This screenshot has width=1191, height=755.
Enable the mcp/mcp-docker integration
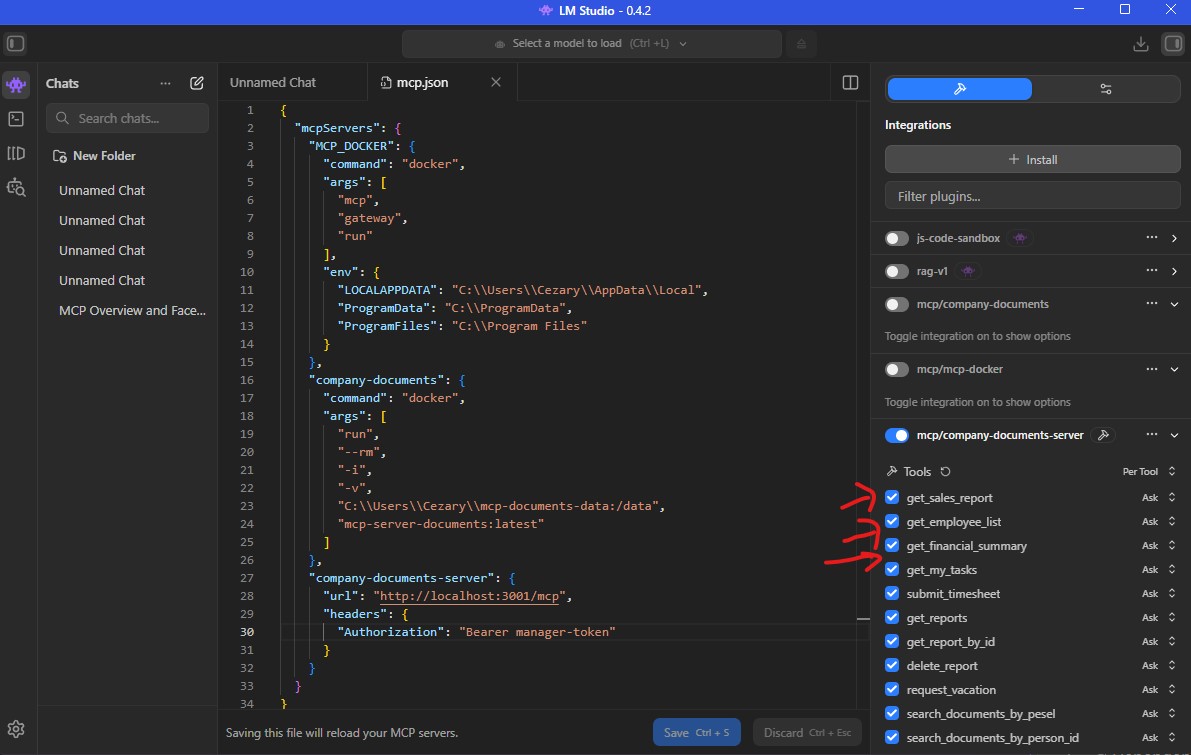(897, 370)
